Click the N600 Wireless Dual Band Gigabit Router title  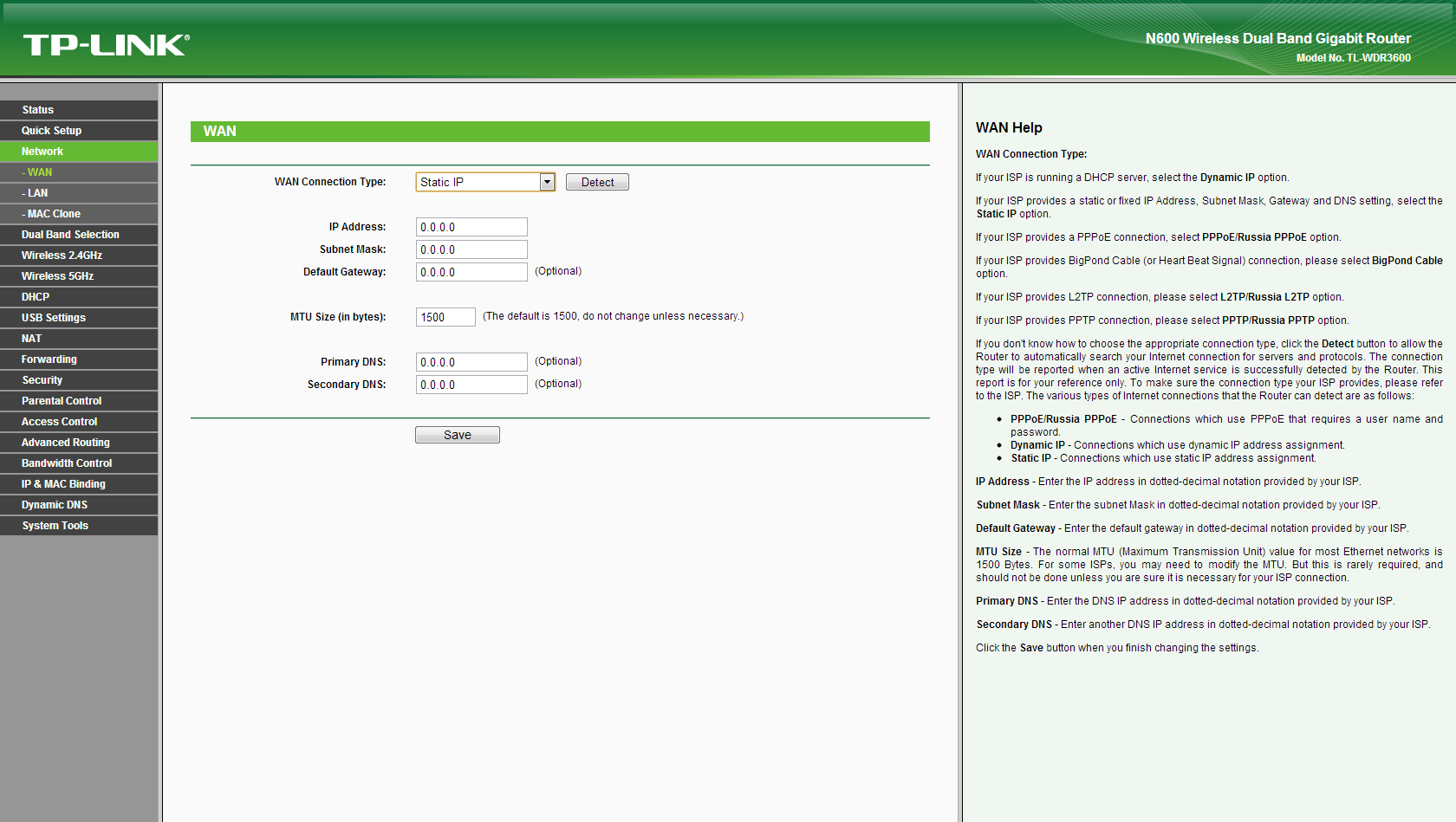(x=1277, y=38)
